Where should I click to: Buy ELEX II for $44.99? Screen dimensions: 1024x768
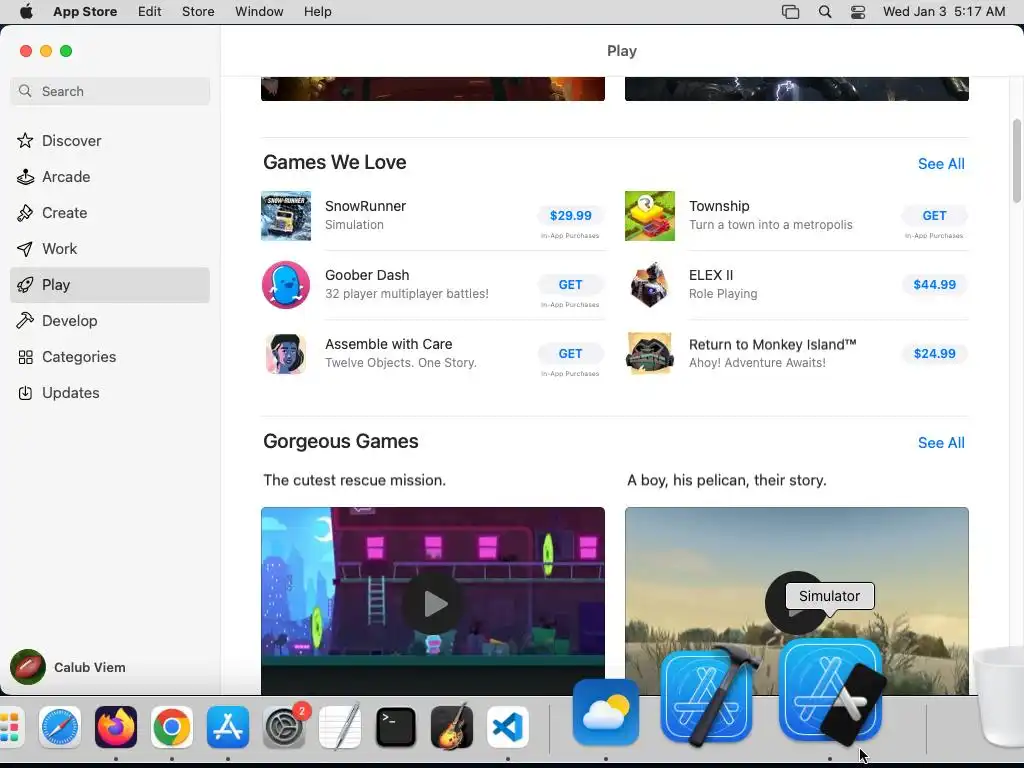935,285
